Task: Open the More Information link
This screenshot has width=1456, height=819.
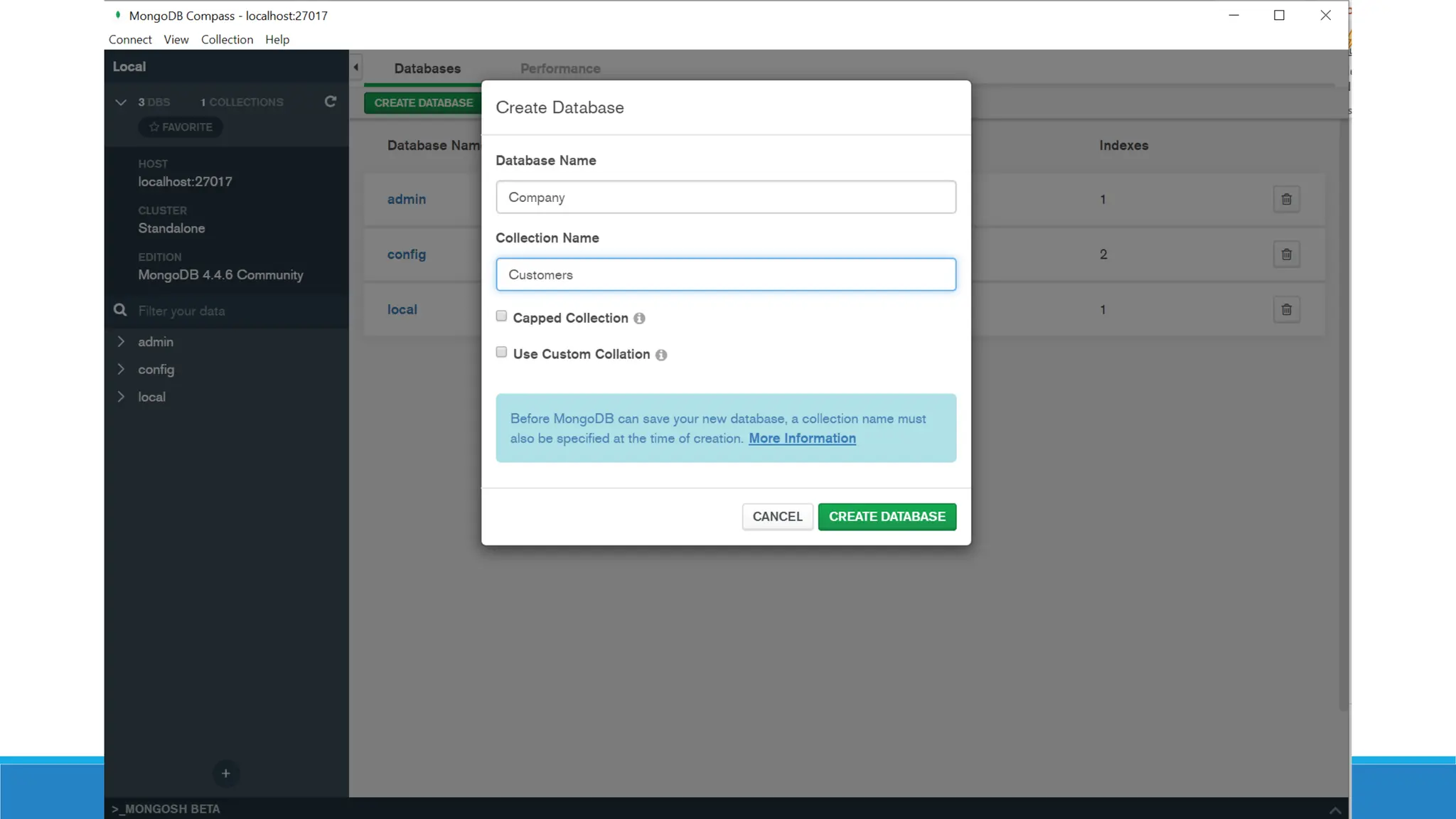Action: 802,439
